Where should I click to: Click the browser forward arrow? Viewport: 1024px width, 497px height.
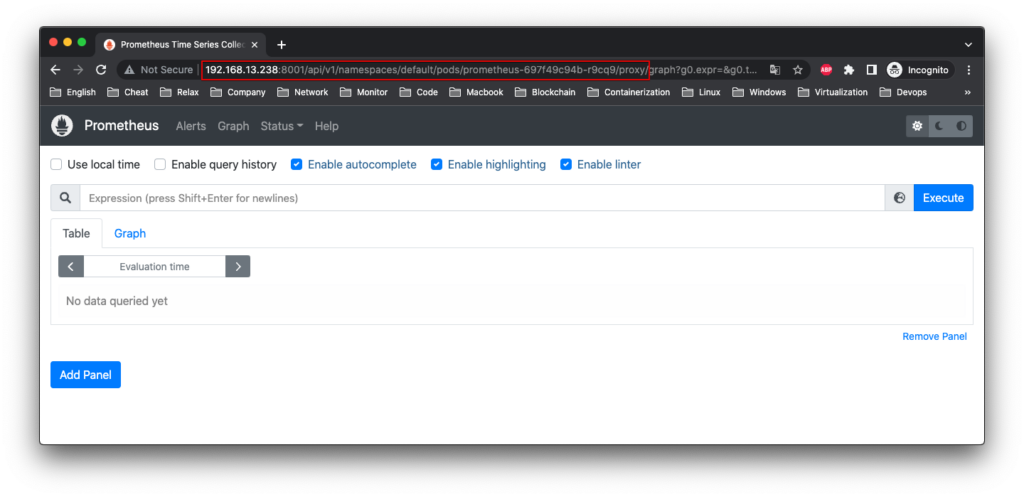click(x=78, y=70)
